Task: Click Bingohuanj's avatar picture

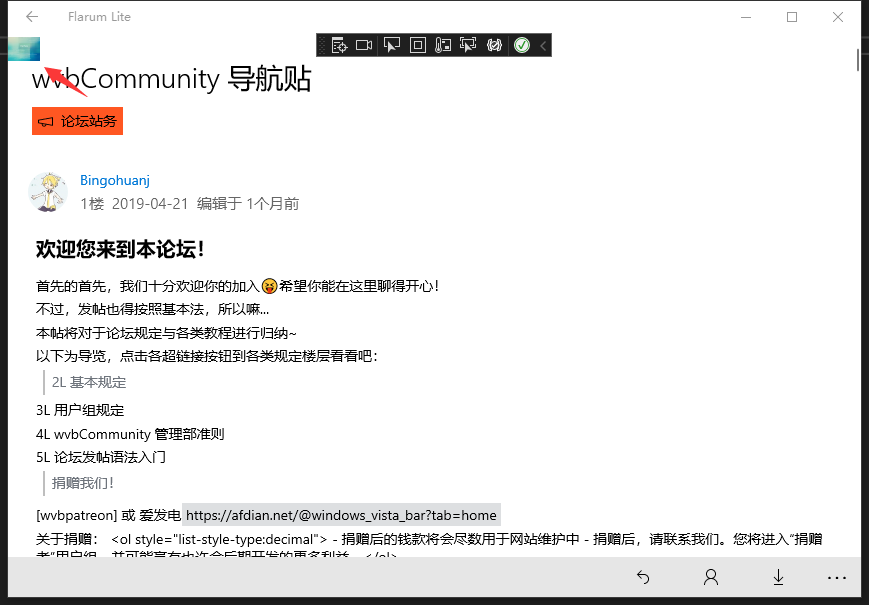Action: [48, 192]
